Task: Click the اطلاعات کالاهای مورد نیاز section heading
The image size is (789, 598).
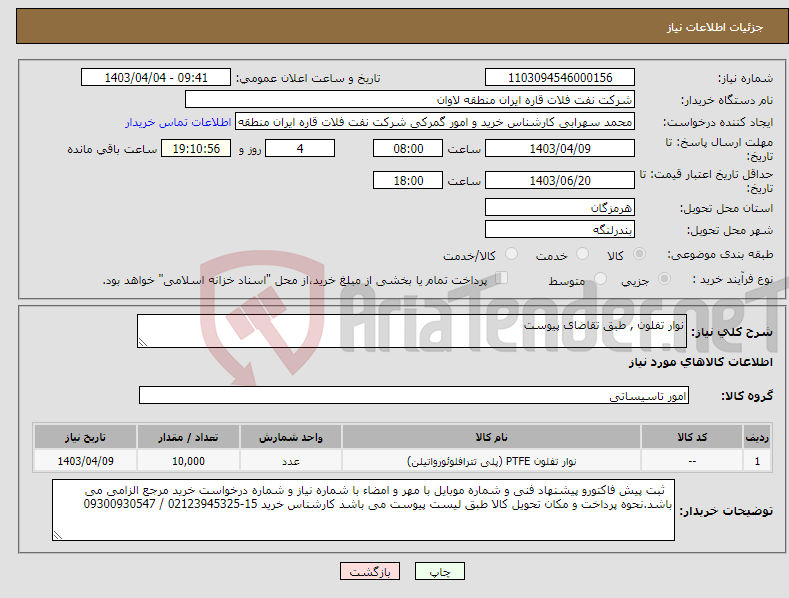Action: [x=700, y=362]
